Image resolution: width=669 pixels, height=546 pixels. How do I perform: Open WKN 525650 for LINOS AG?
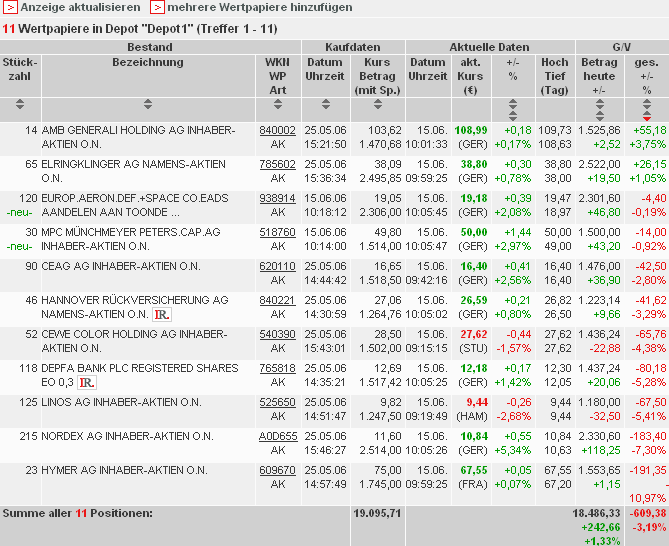pos(277,402)
